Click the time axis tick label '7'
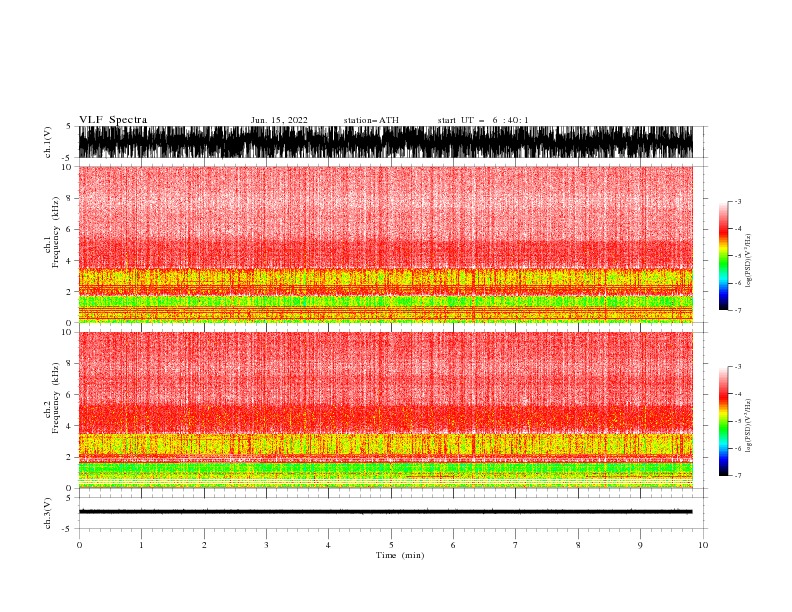 pyautogui.click(x=516, y=545)
